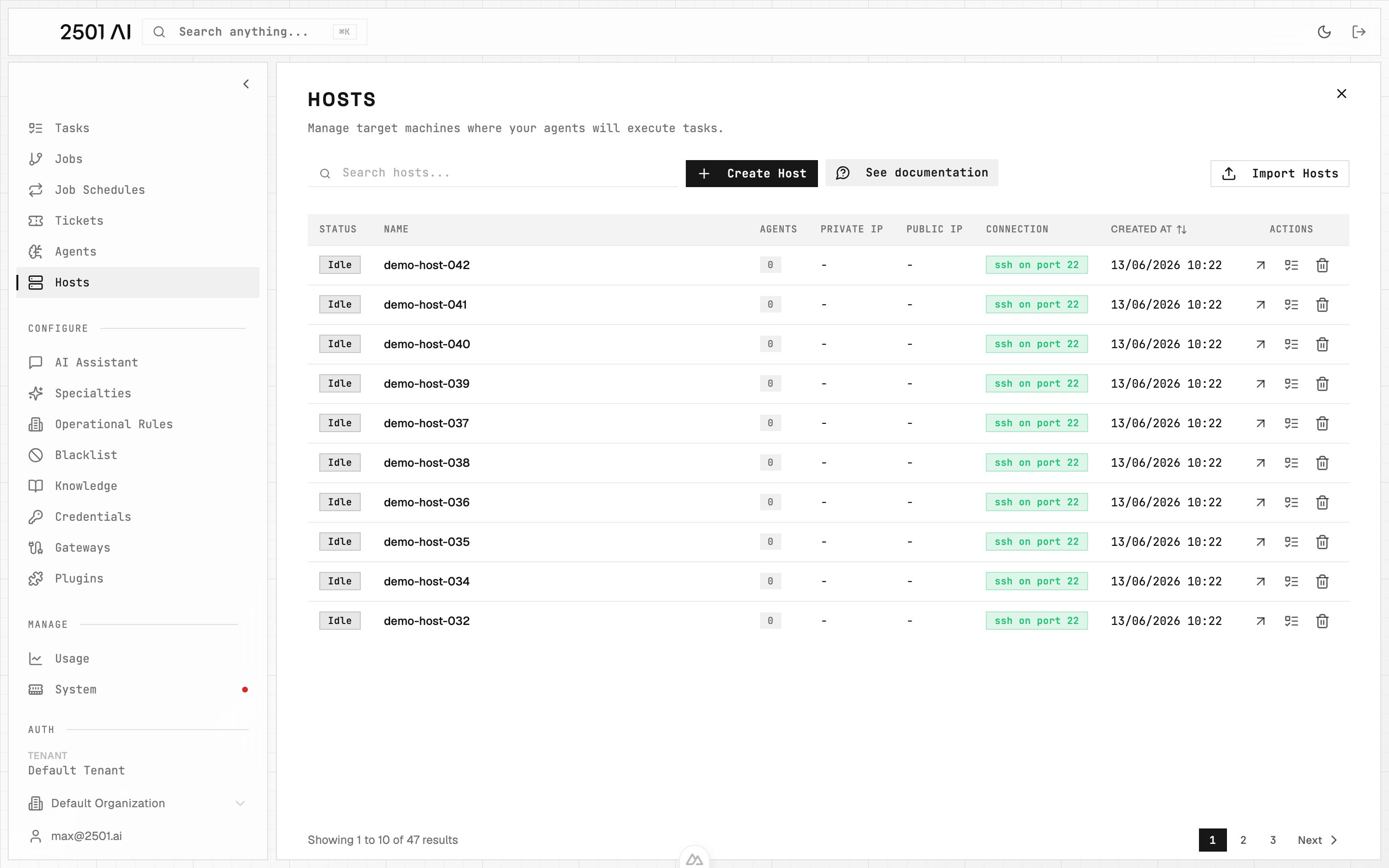Go to Operational Rules
Screen dimensions: 1389x868
pyautogui.click(x=138, y=424)
